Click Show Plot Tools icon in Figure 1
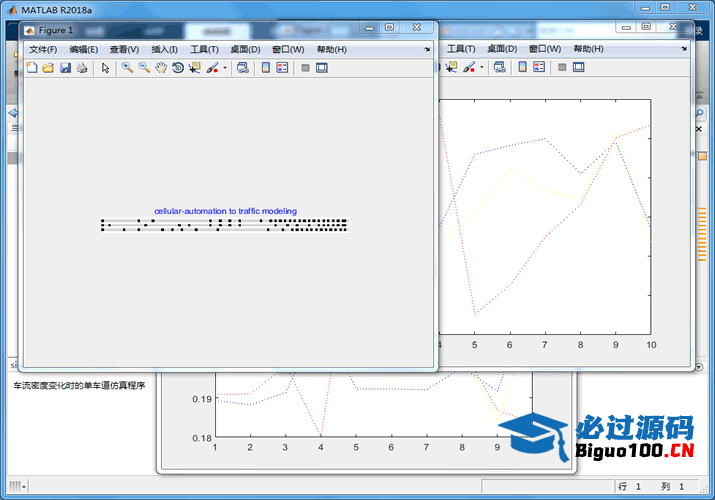Screen dimensions: 715x500 (322, 68)
